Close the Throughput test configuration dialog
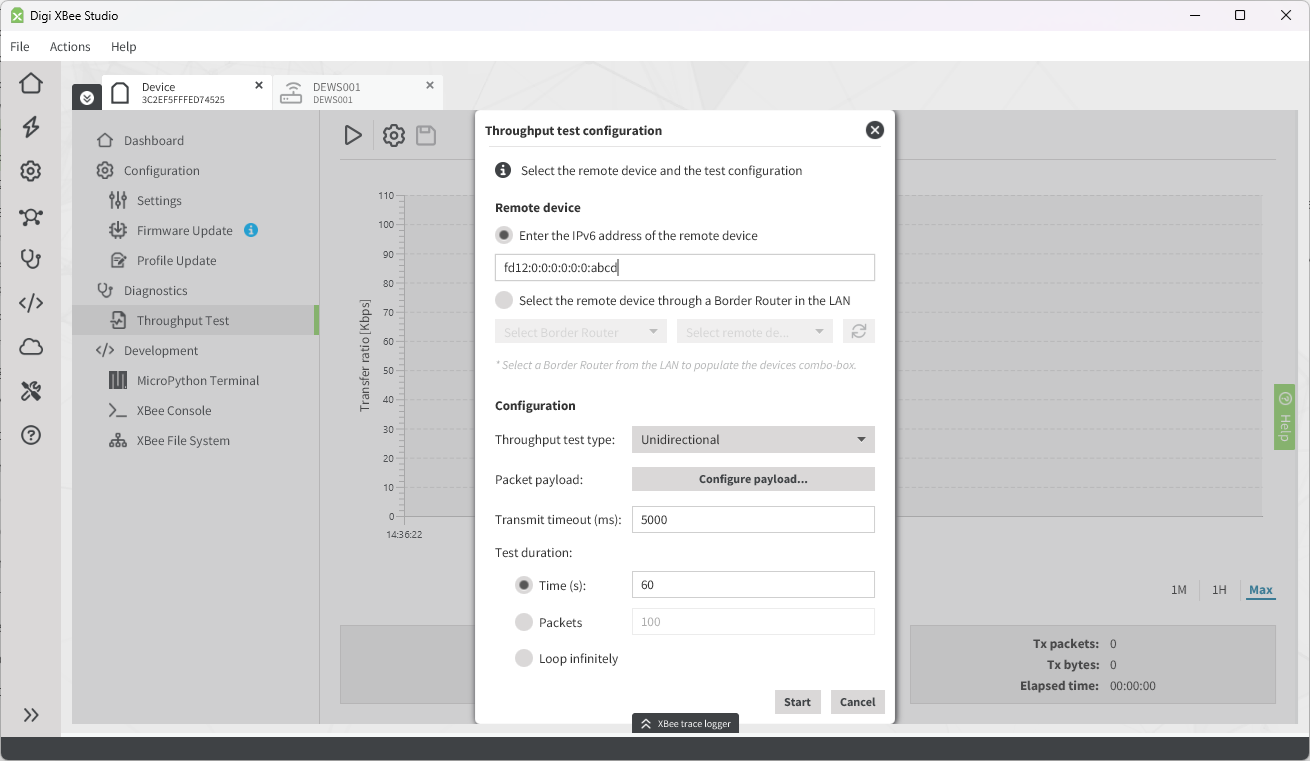Screen dimensions: 1310x761 [874, 130]
